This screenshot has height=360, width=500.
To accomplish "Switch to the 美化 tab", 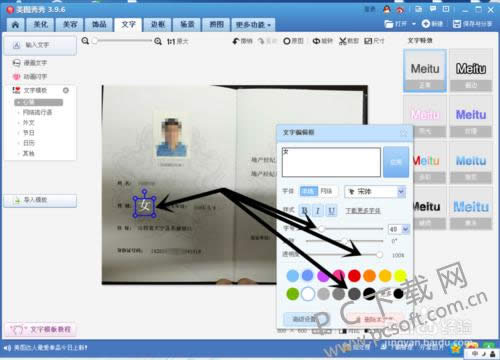I will tap(41, 25).
